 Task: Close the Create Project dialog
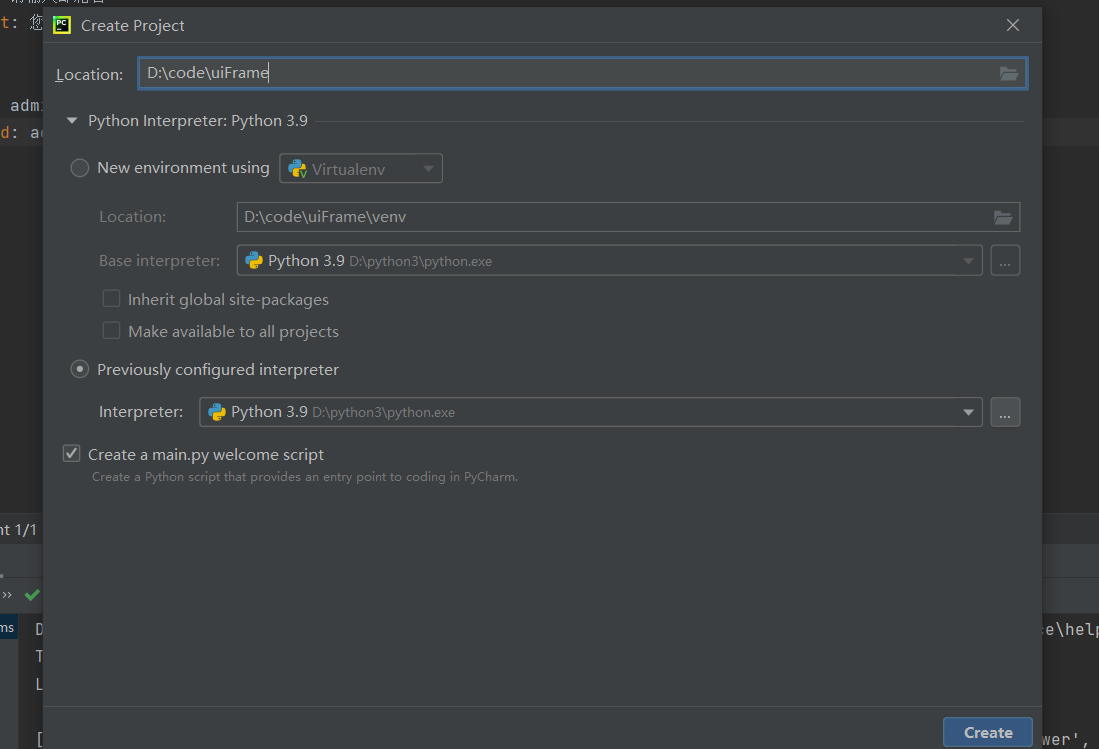1013,25
